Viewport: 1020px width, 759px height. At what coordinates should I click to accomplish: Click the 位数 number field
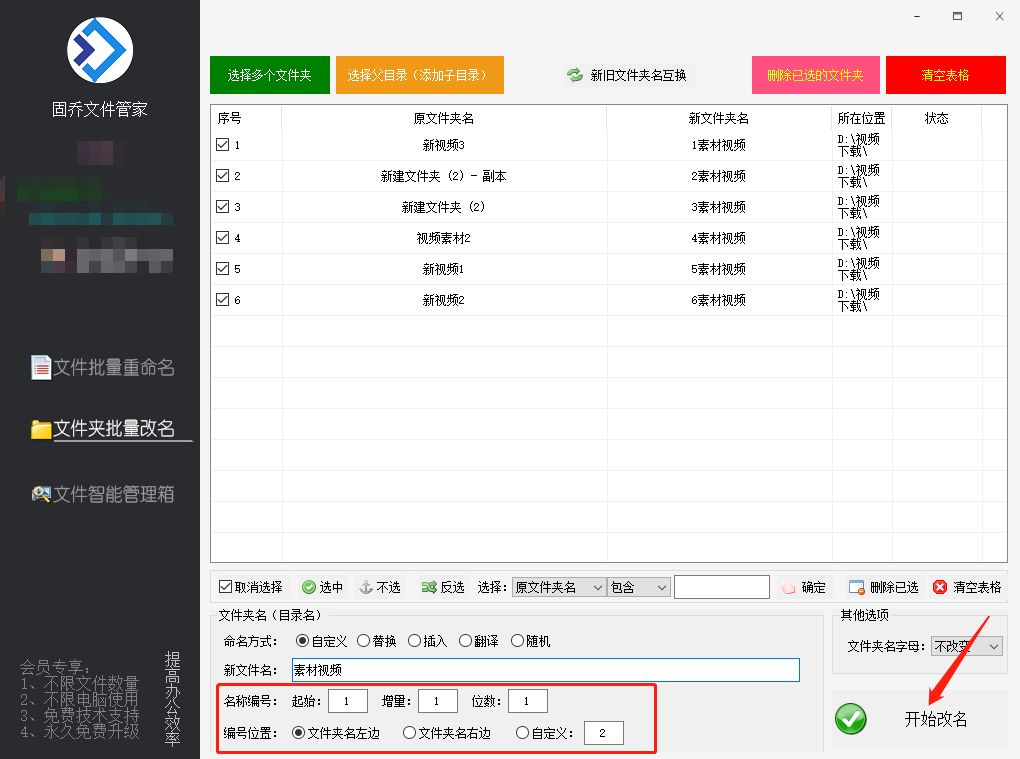pos(528,701)
